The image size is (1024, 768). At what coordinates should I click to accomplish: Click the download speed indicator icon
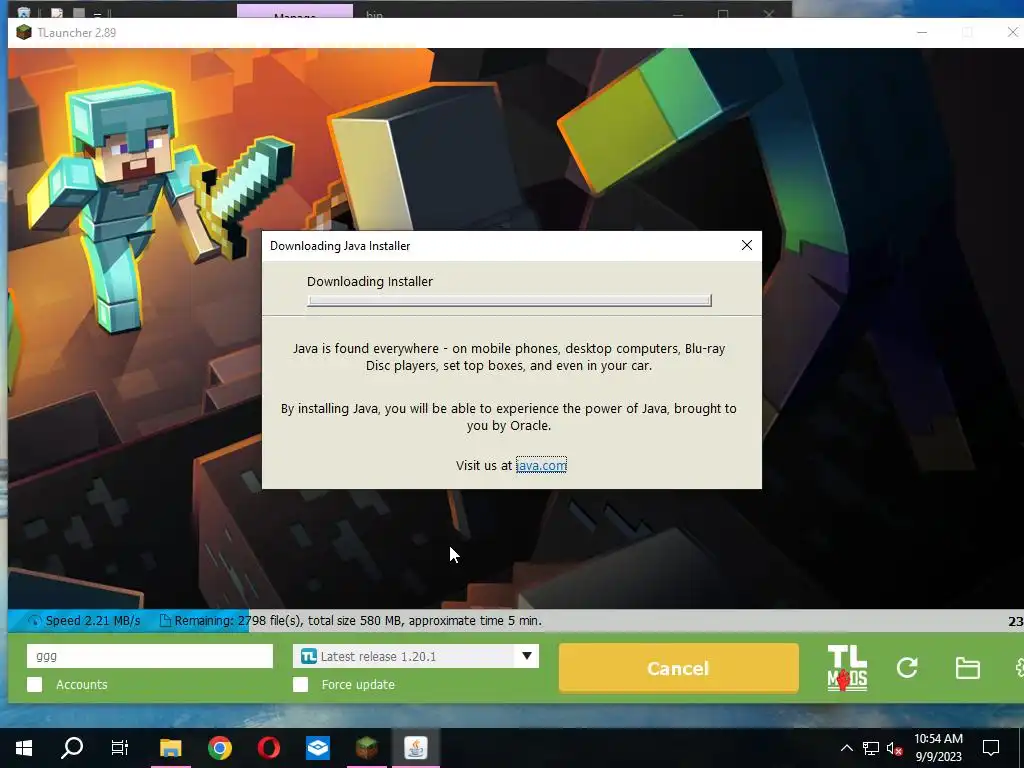35,621
